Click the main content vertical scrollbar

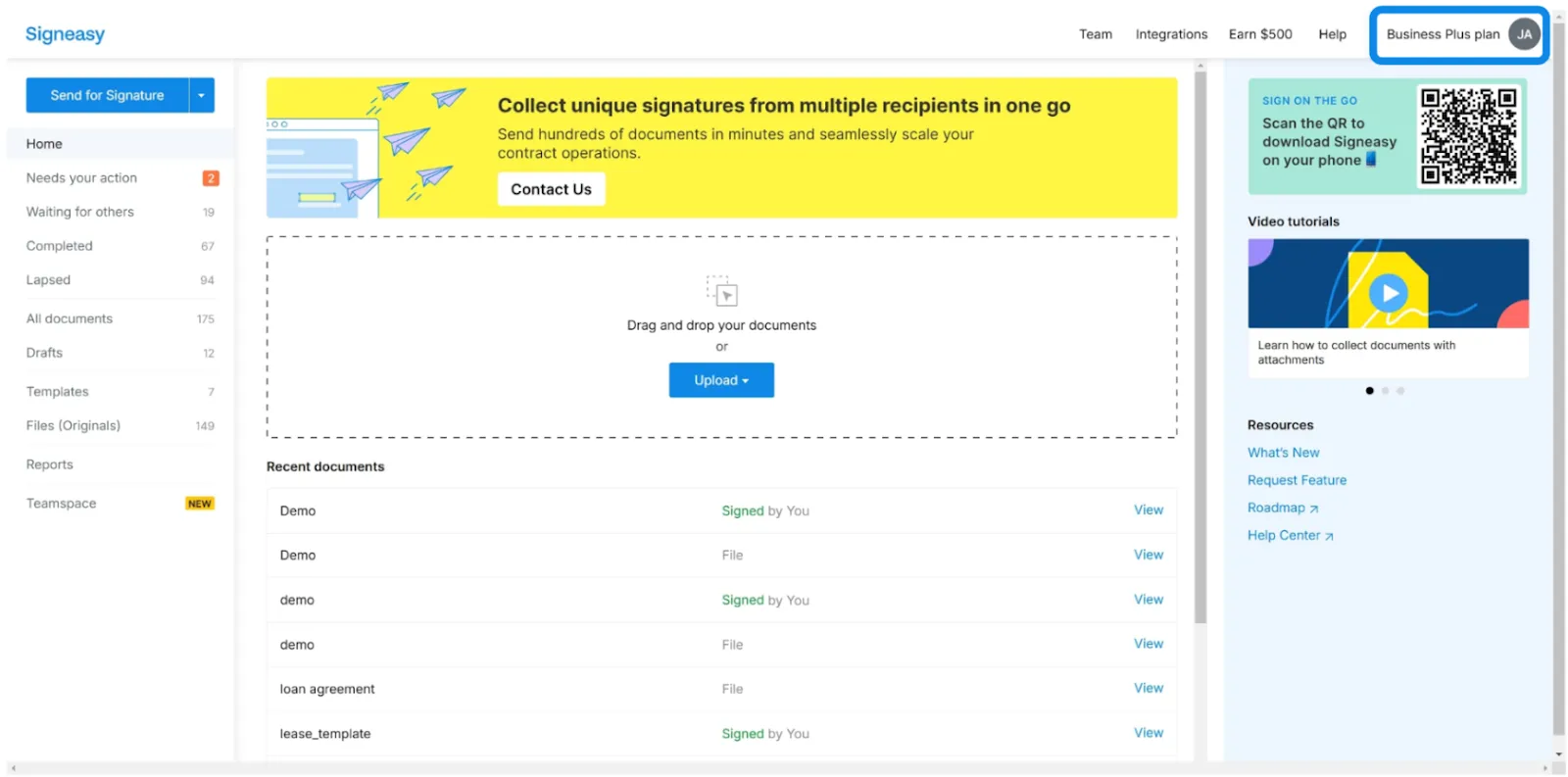point(1200,347)
